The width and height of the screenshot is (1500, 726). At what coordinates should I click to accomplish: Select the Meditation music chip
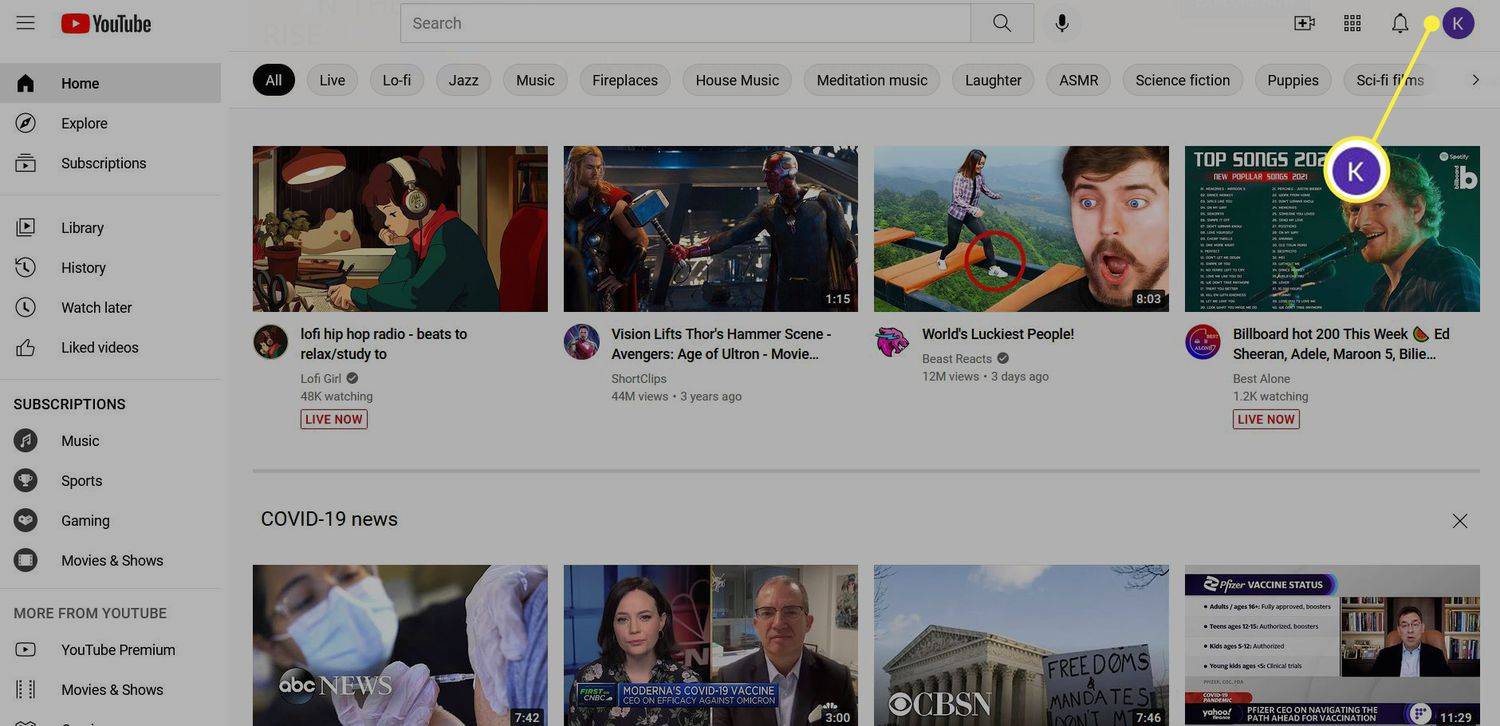872,80
